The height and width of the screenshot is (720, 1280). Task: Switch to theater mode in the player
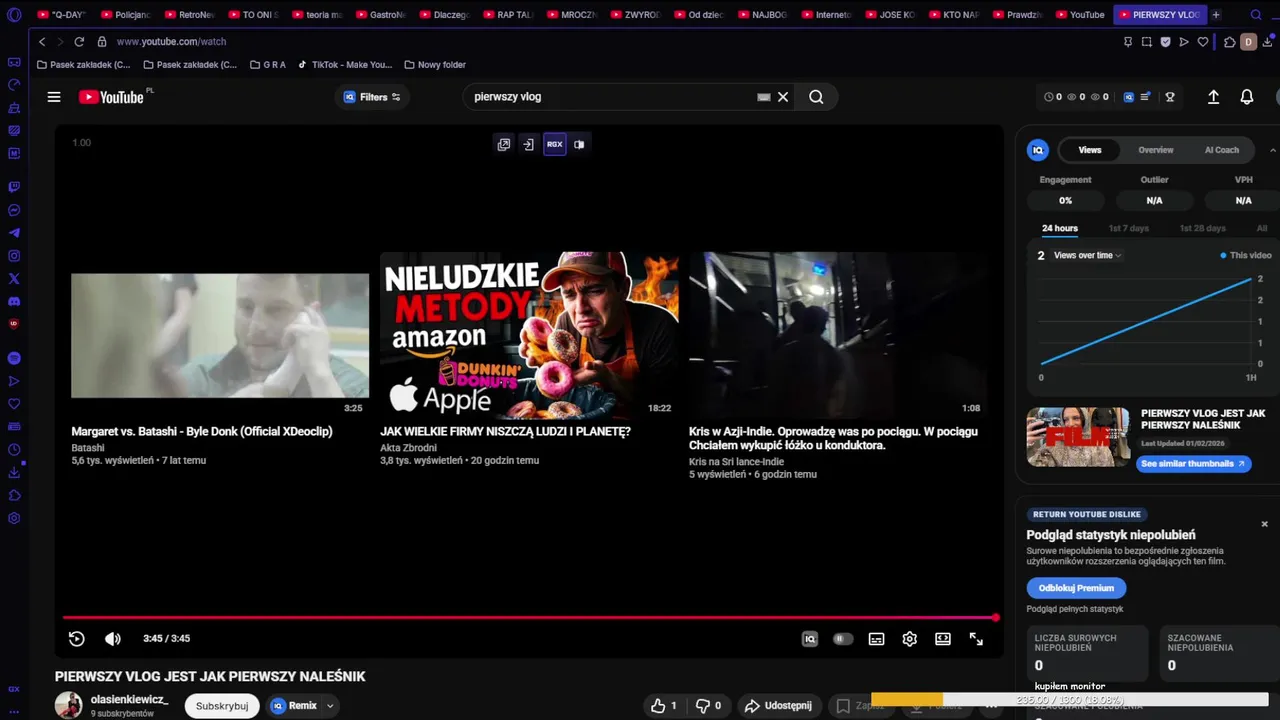tap(943, 639)
